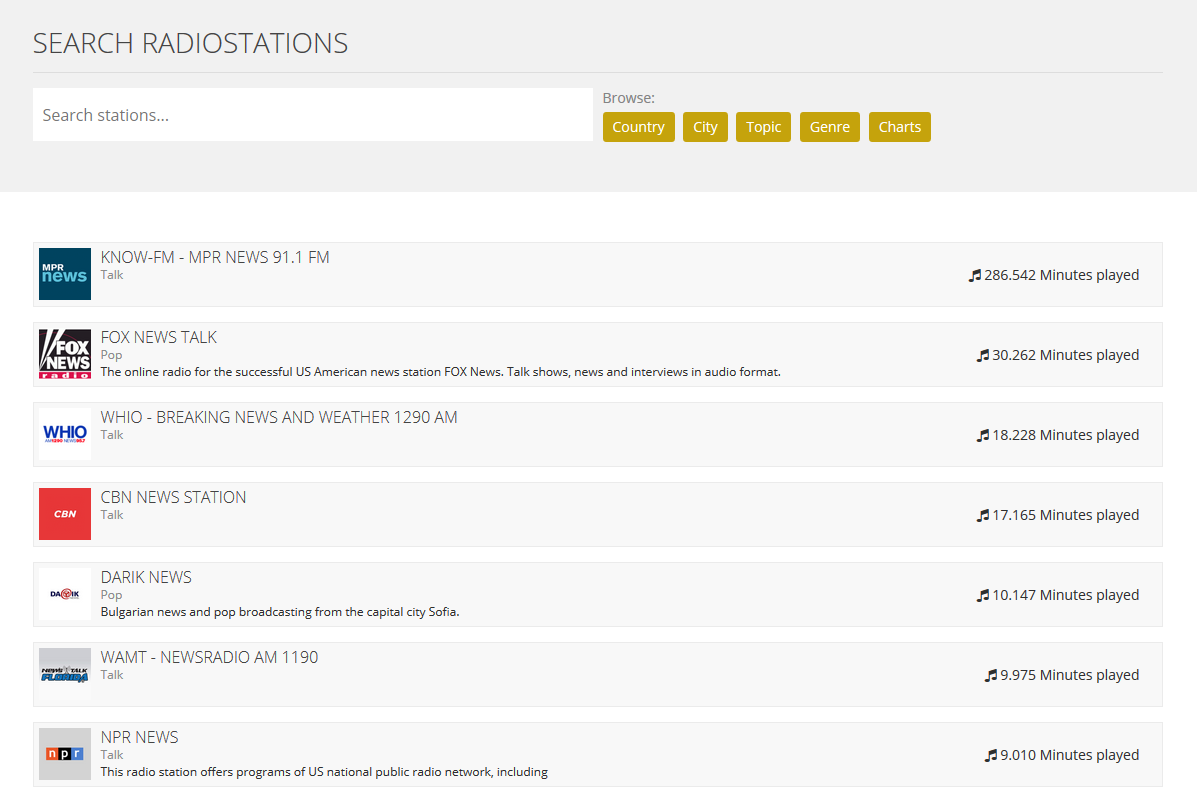Open CBN NEWS STATION title
The height and width of the screenshot is (794, 1197).
click(173, 498)
